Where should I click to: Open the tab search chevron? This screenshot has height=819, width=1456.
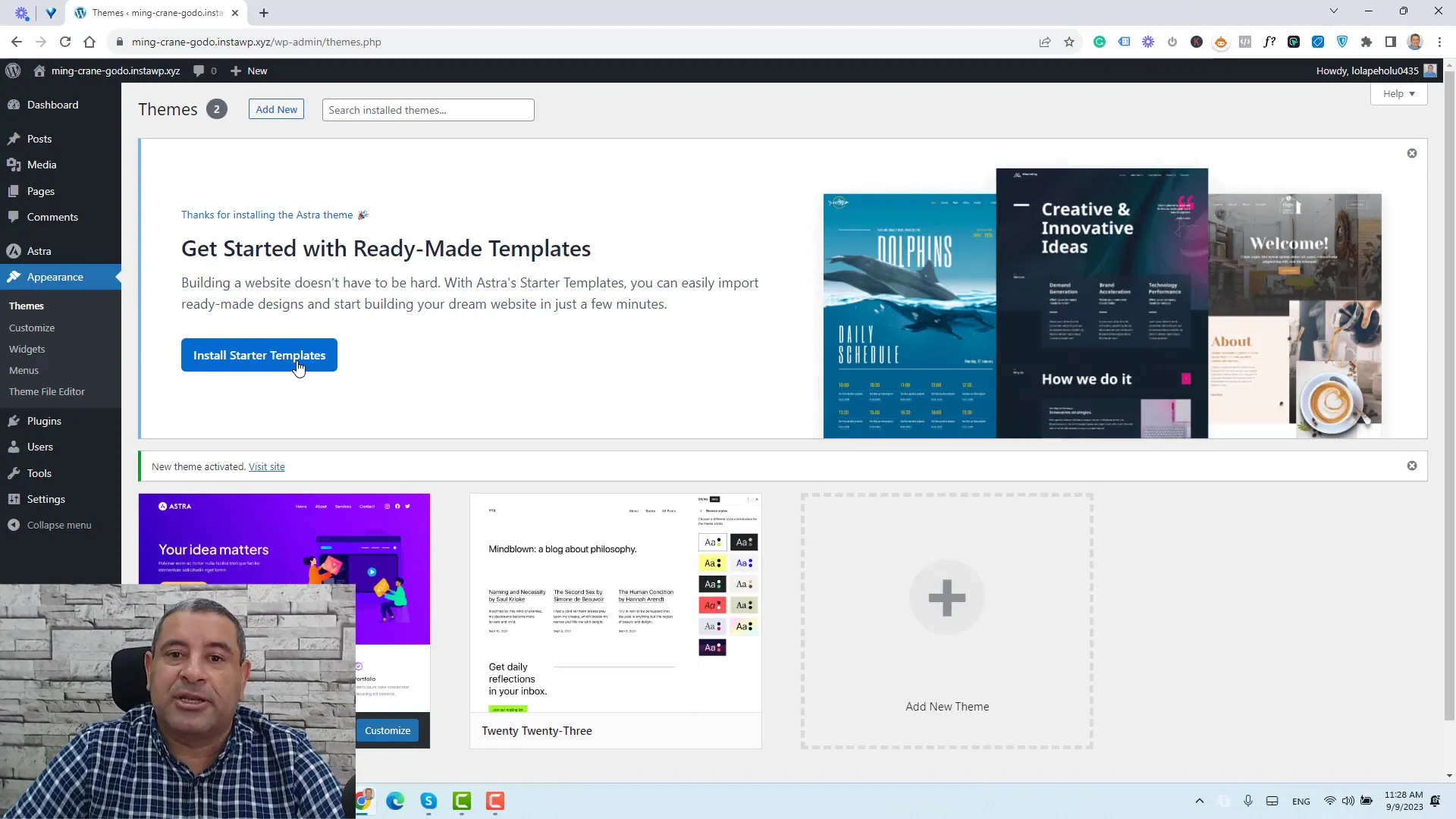pyautogui.click(x=1334, y=11)
